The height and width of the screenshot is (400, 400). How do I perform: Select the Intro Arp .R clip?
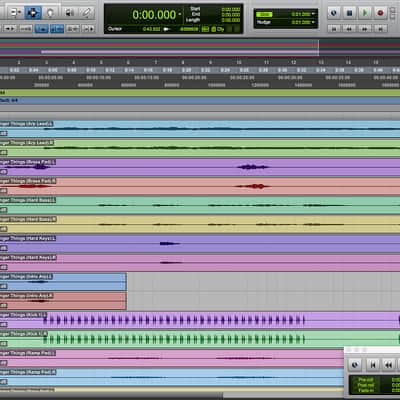(63, 301)
